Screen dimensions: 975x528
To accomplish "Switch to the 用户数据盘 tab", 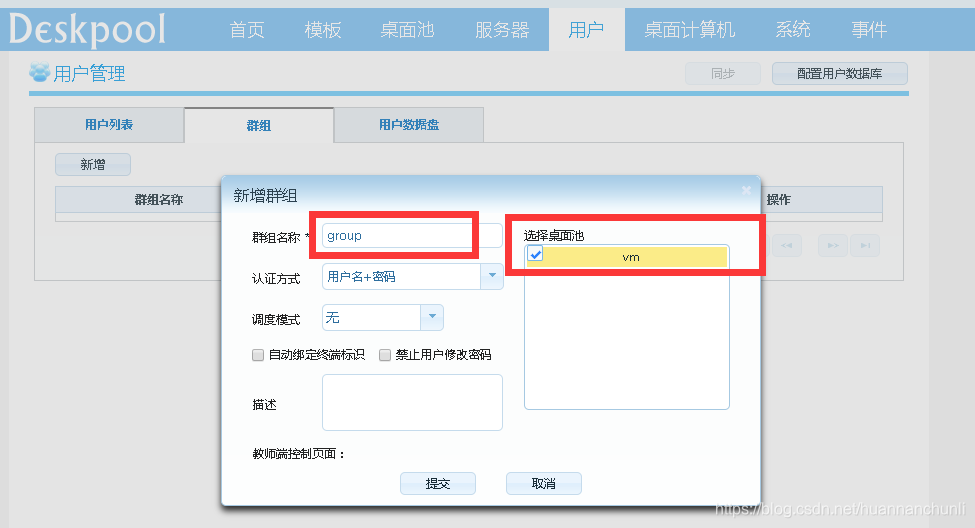I will tap(409, 124).
